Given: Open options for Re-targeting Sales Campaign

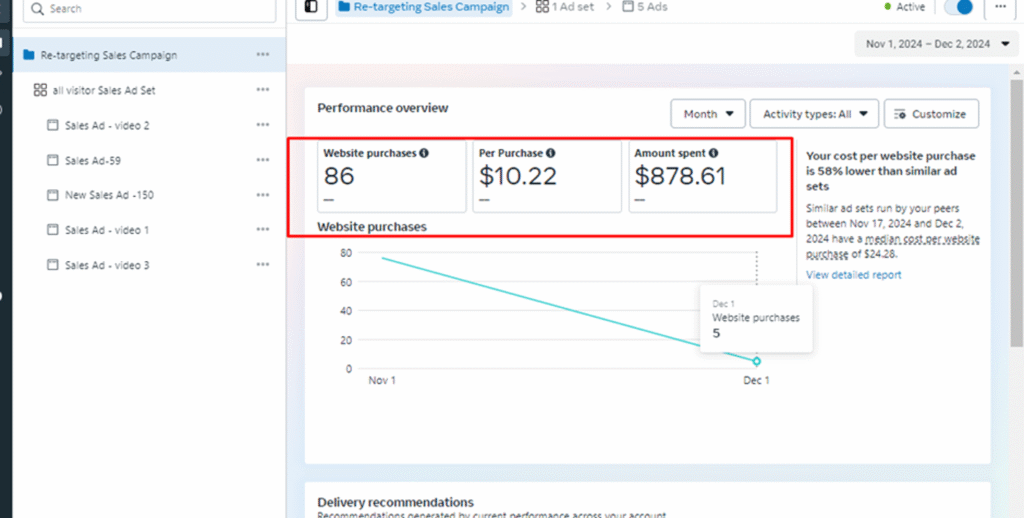Looking at the screenshot, I should pyautogui.click(x=262, y=55).
